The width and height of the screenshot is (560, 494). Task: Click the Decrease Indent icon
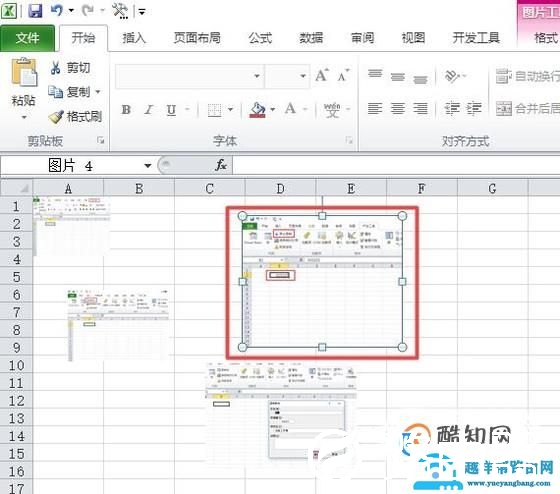tap(452, 108)
